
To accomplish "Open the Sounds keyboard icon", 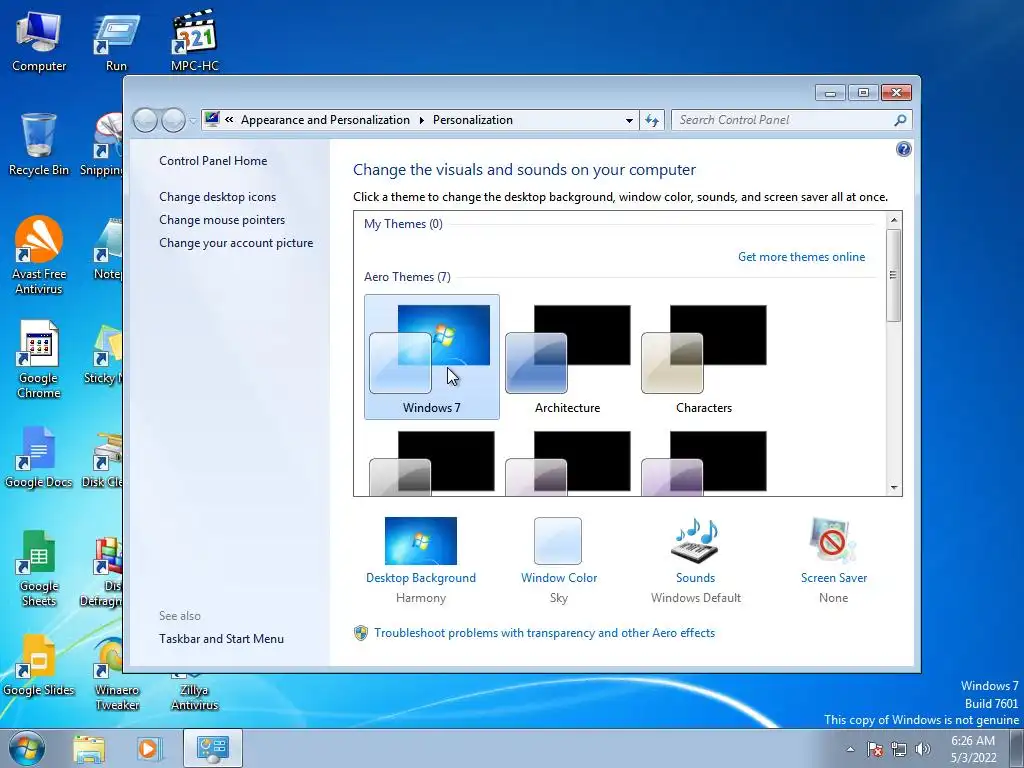I will pyautogui.click(x=695, y=541).
